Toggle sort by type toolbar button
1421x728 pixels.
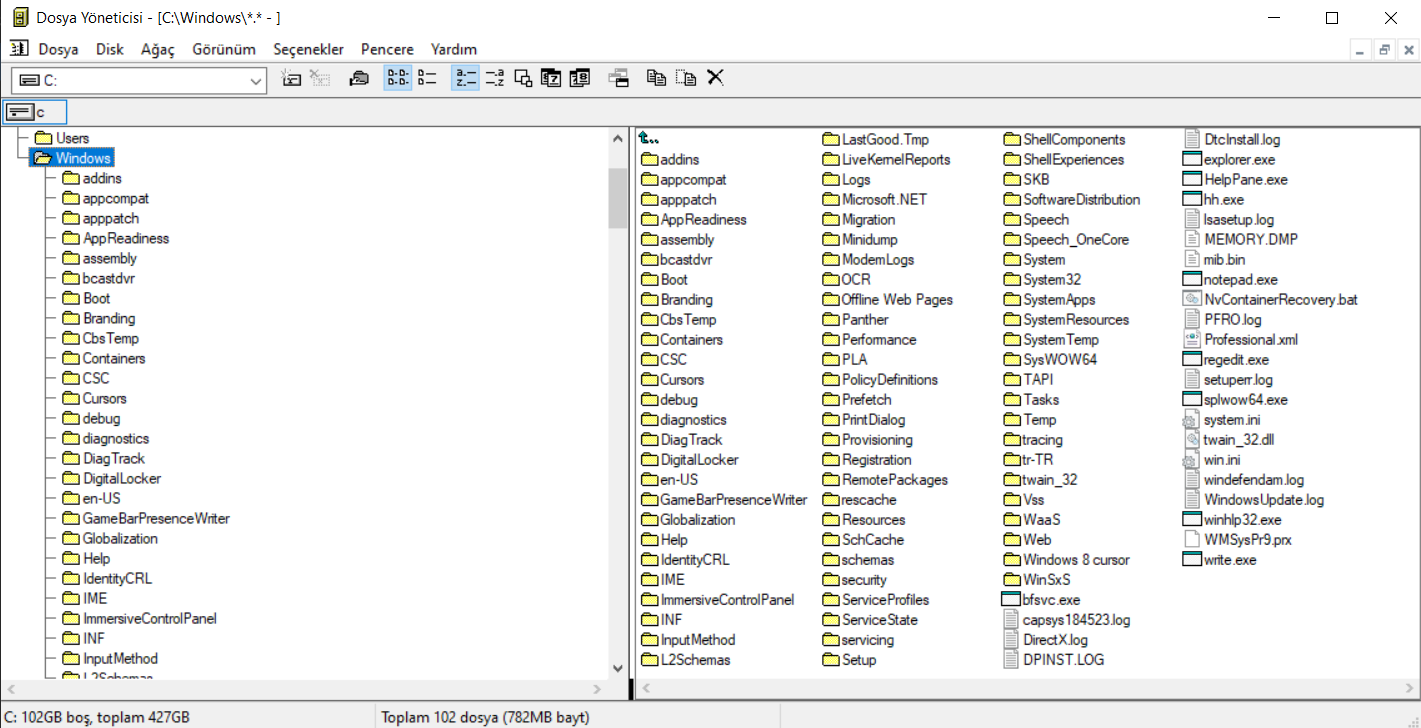click(x=494, y=78)
